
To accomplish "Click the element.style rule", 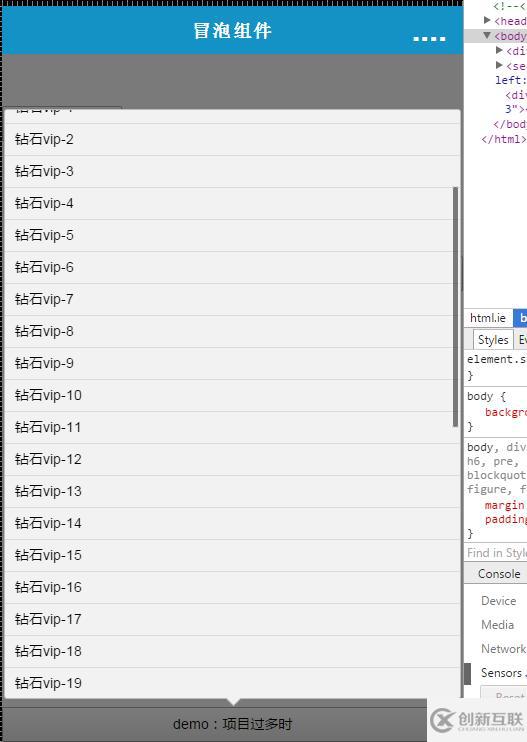I will click(496, 360).
